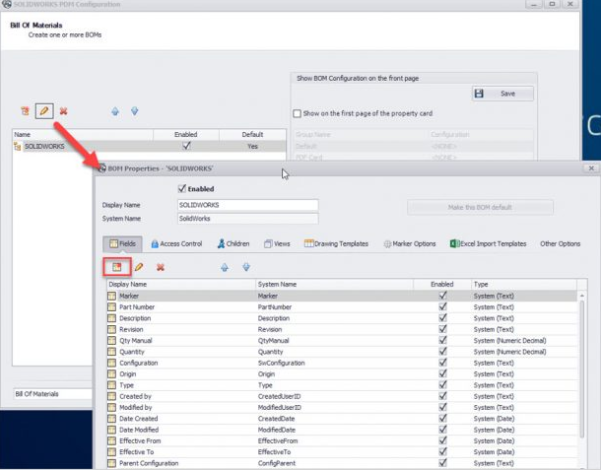Click the red X delete icon in the Fields toolbar
Image resolution: width=601 pixels, height=470 pixels.
160,267
